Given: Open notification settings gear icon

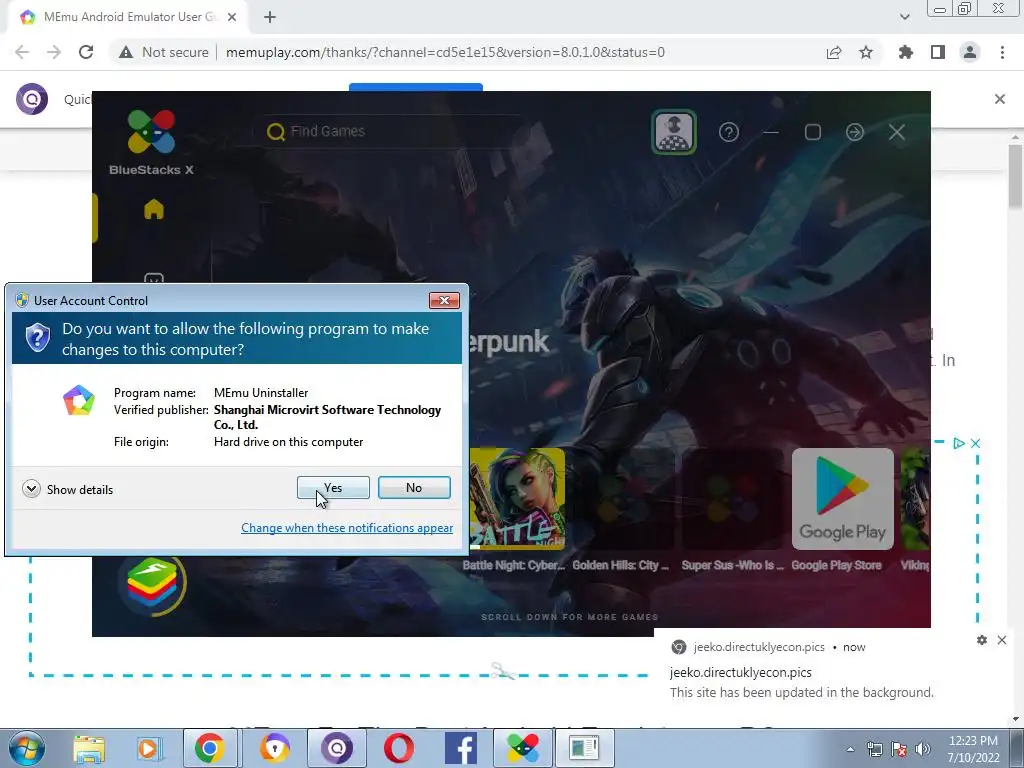Looking at the screenshot, I should [x=982, y=640].
